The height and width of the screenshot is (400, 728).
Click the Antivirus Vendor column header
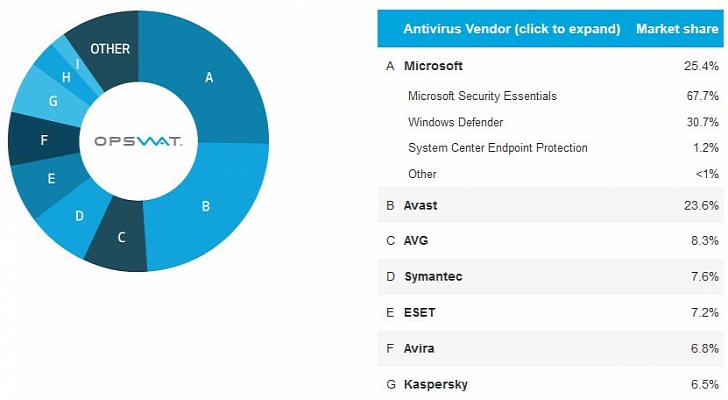pos(512,29)
